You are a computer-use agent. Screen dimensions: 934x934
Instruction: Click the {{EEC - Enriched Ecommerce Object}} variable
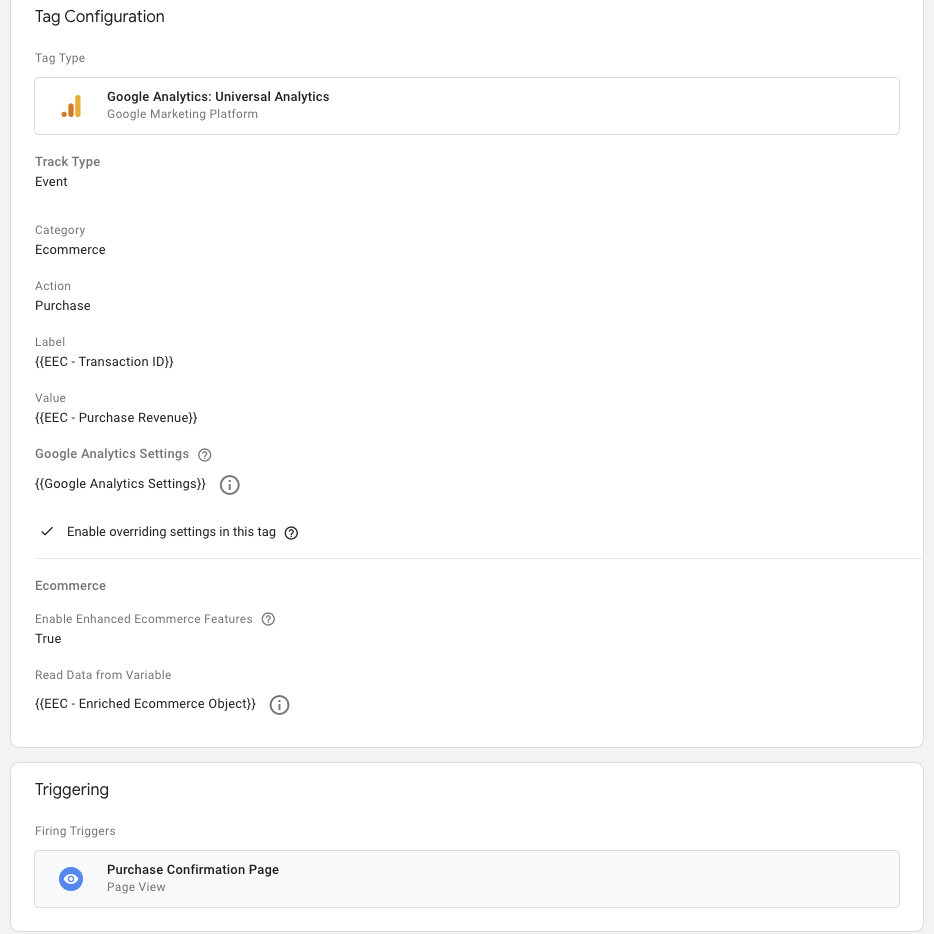click(145, 704)
